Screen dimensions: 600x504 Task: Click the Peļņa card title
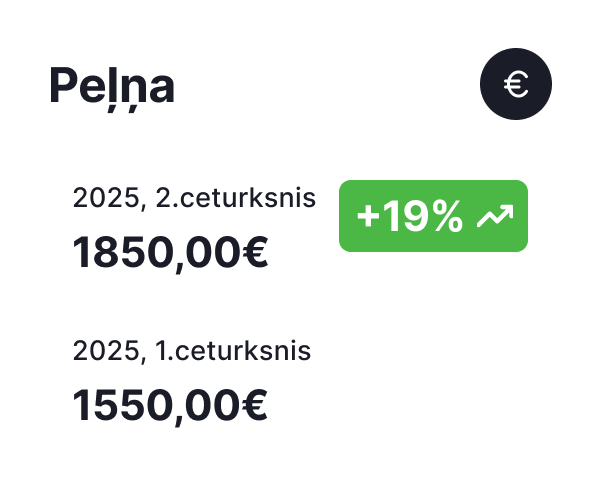point(112,88)
